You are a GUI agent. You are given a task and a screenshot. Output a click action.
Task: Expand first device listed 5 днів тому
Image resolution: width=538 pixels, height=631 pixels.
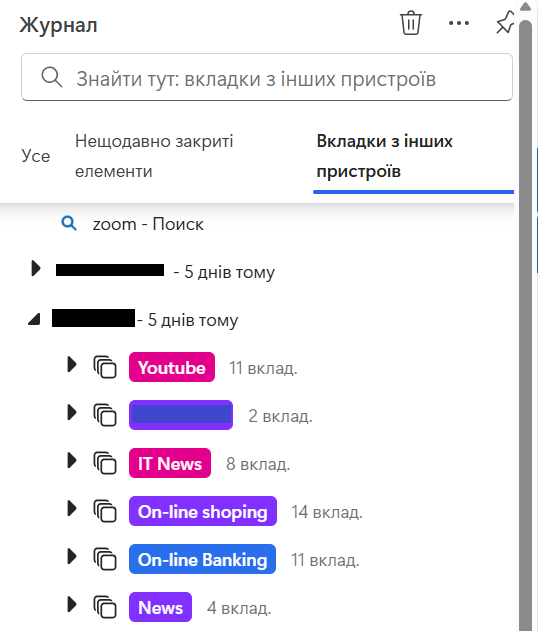click(x=36, y=268)
